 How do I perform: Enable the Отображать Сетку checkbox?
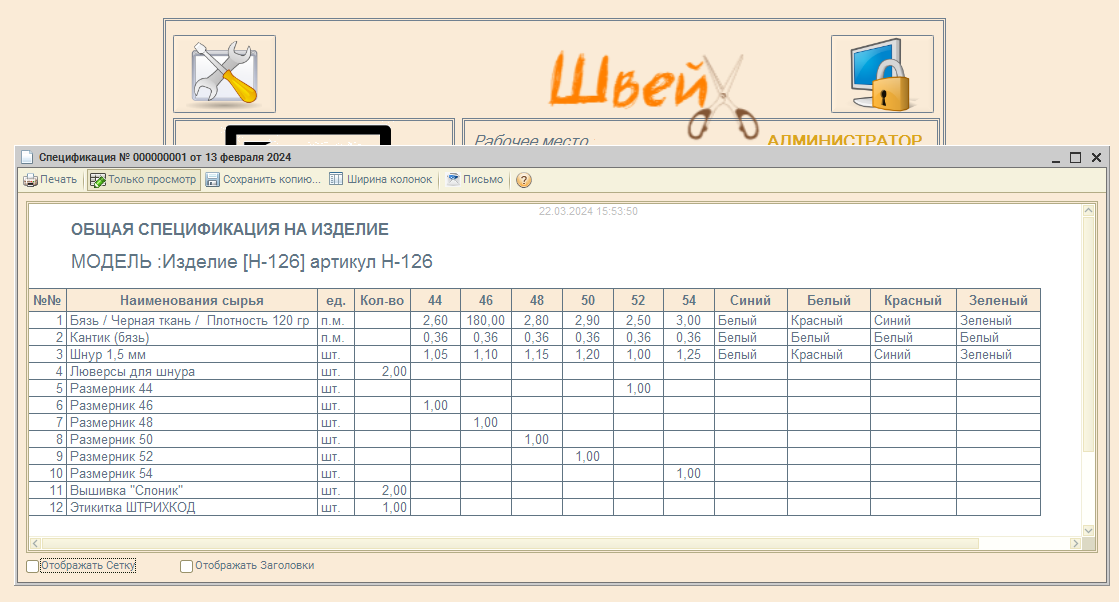coord(32,566)
